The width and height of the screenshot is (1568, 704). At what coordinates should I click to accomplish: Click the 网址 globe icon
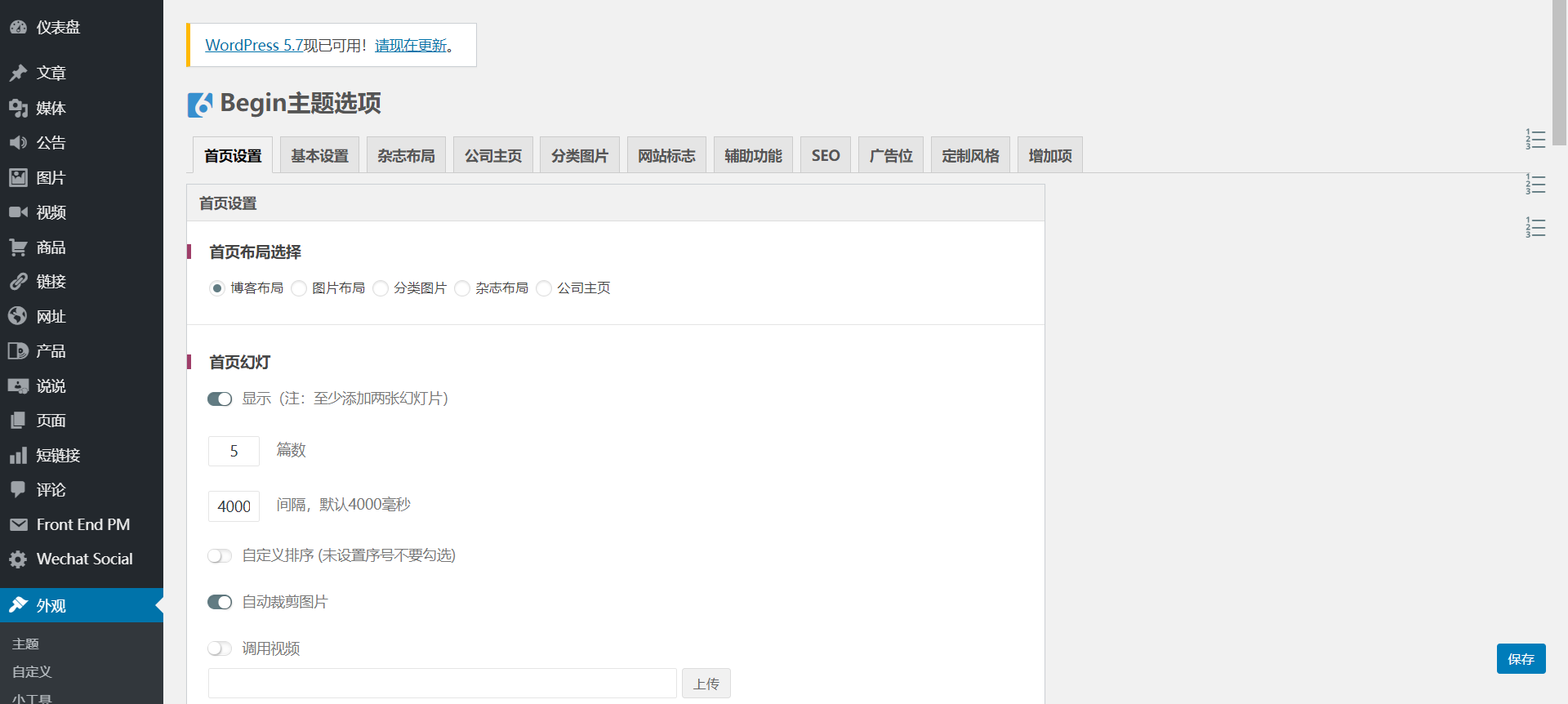pos(18,316)
